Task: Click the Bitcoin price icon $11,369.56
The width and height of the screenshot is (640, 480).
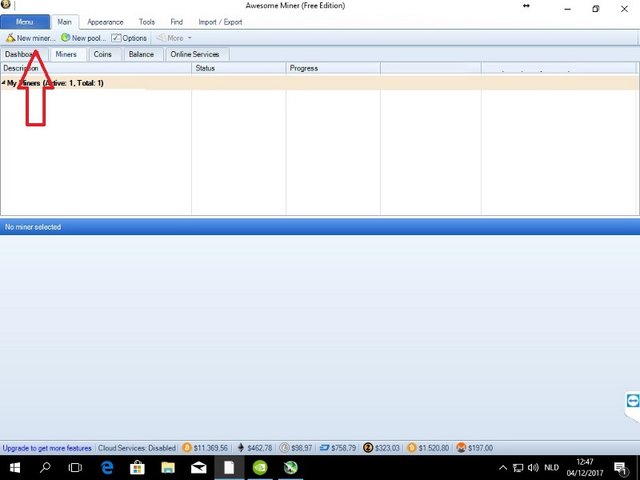Action: (187, 448)
